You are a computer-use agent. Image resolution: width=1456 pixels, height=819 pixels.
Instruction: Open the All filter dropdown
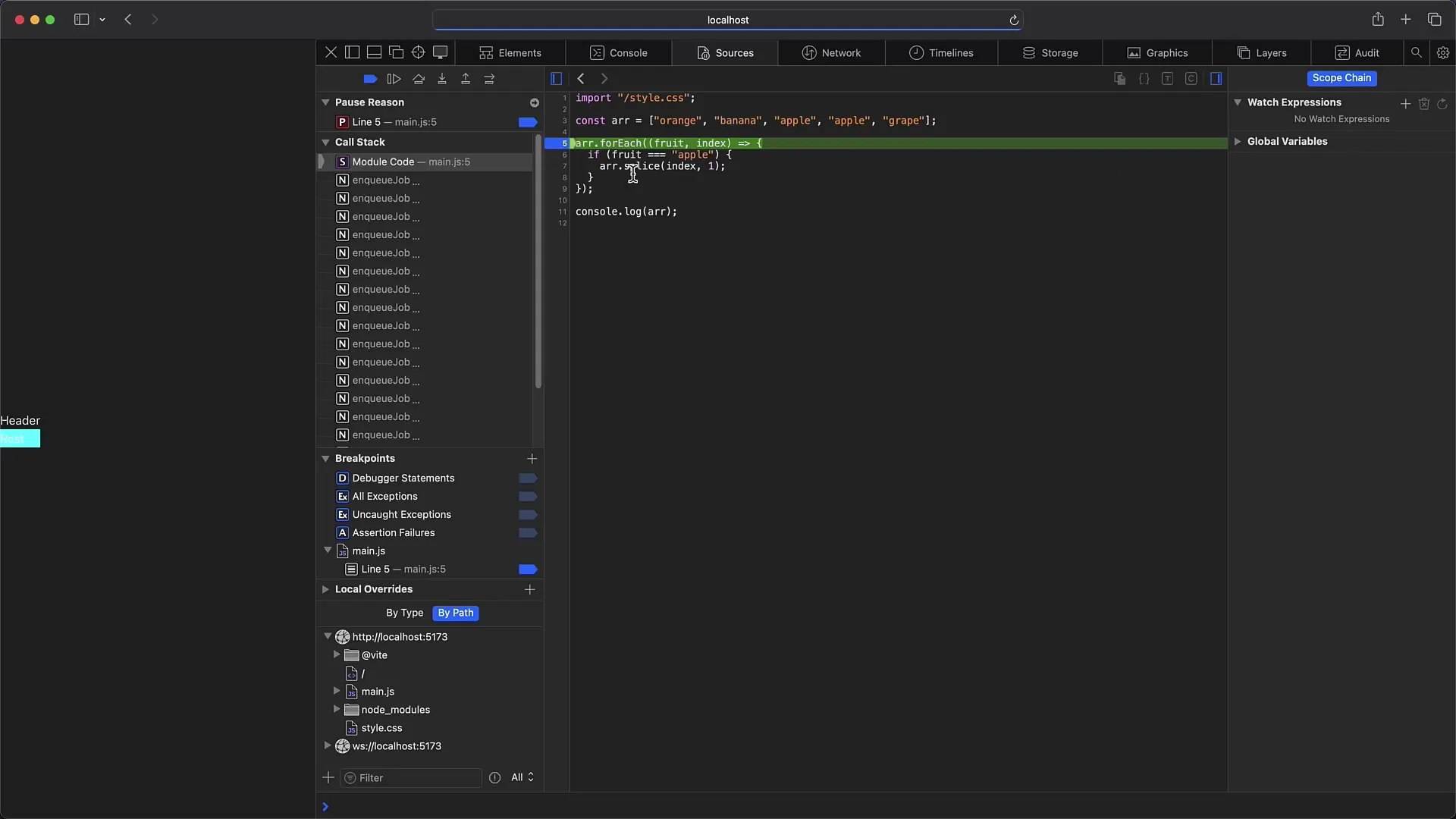522,777
